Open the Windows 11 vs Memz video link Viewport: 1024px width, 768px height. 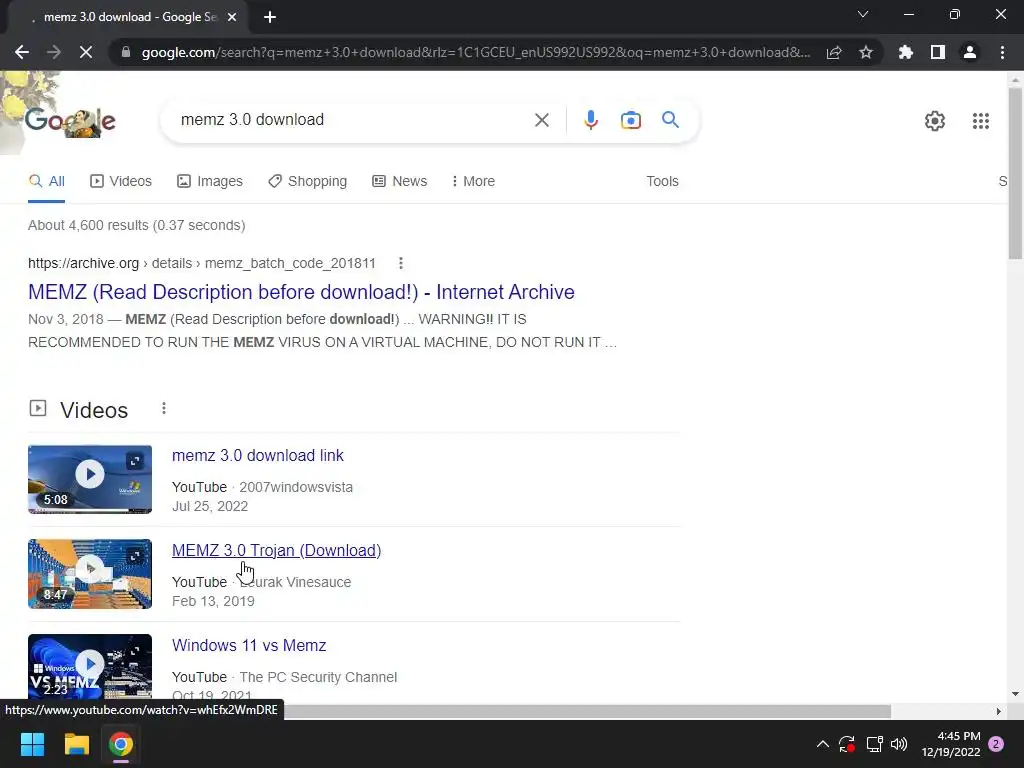[x=249, y=645]
